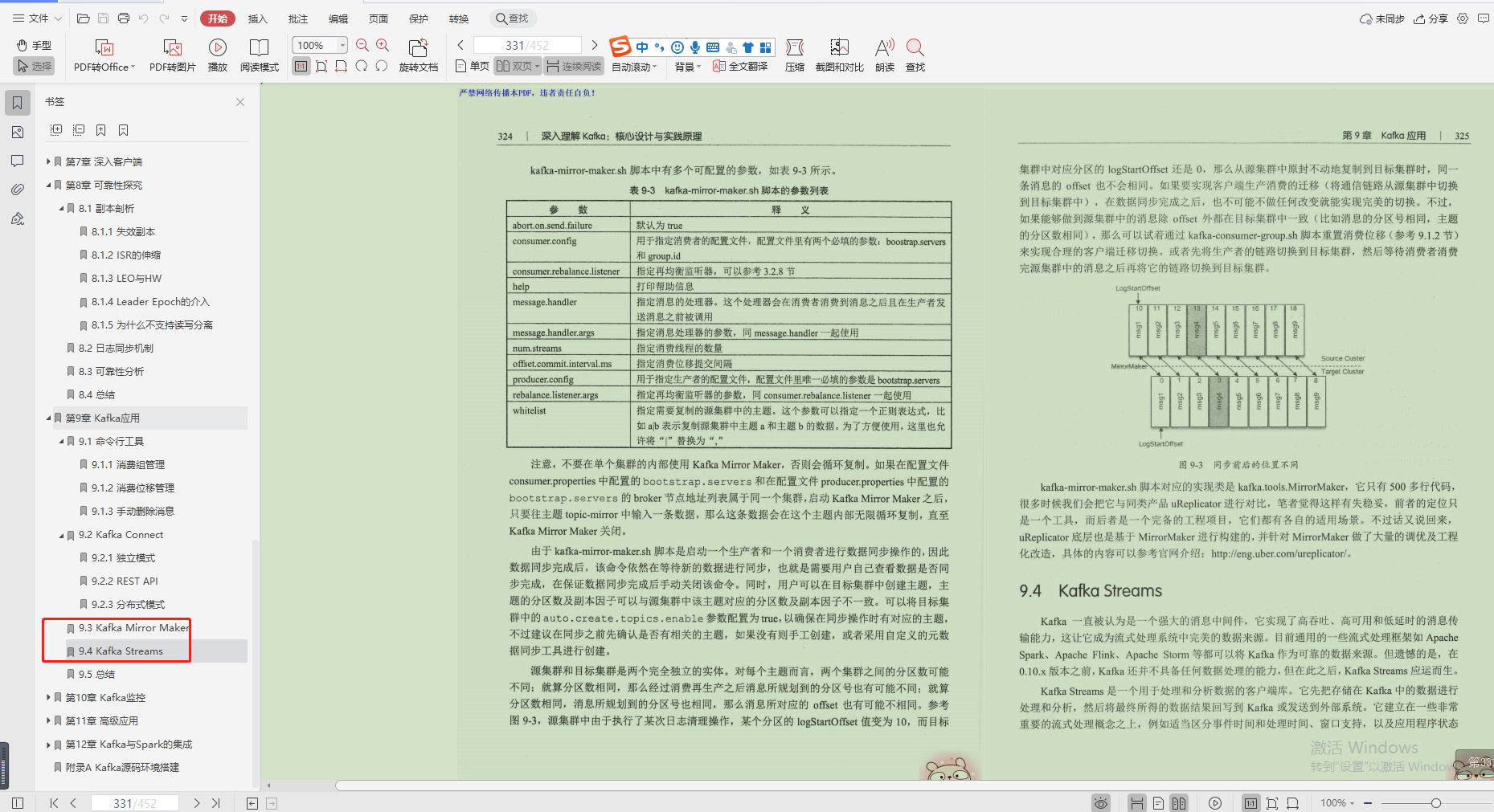Click the zoom out magnifier icon
Image resolution: width=1494 pixels, height=812 pixels.
click(362, 46)
